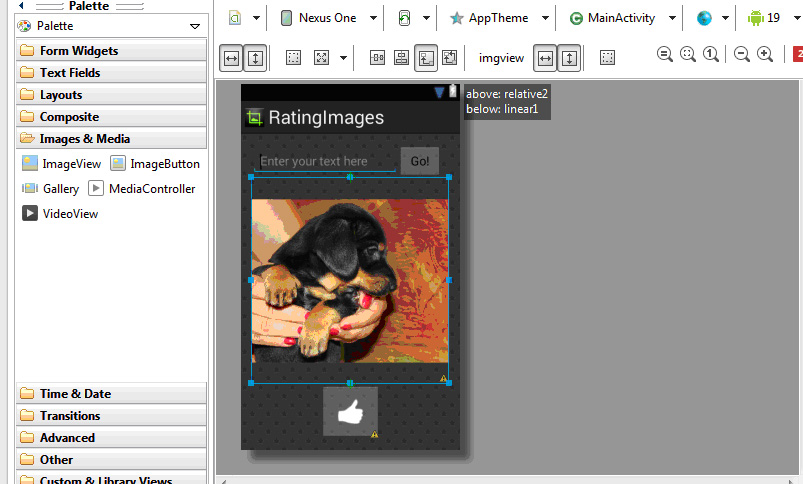Select the MediaController palette widget

142,189
